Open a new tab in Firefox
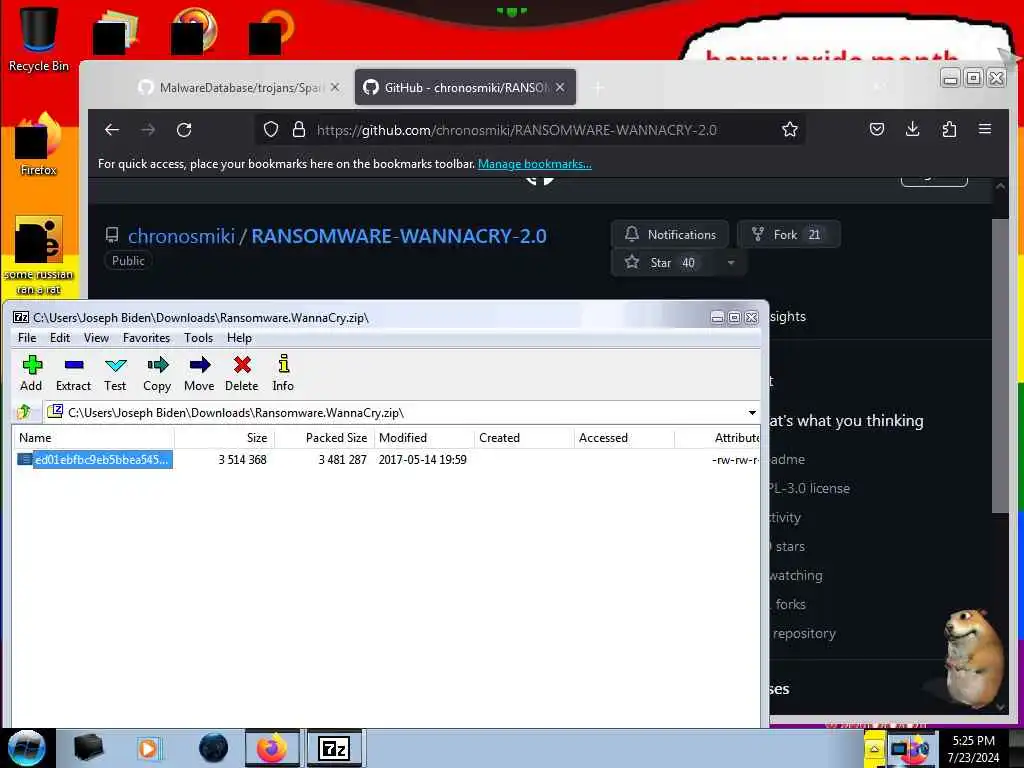 [x=598, y=88]
